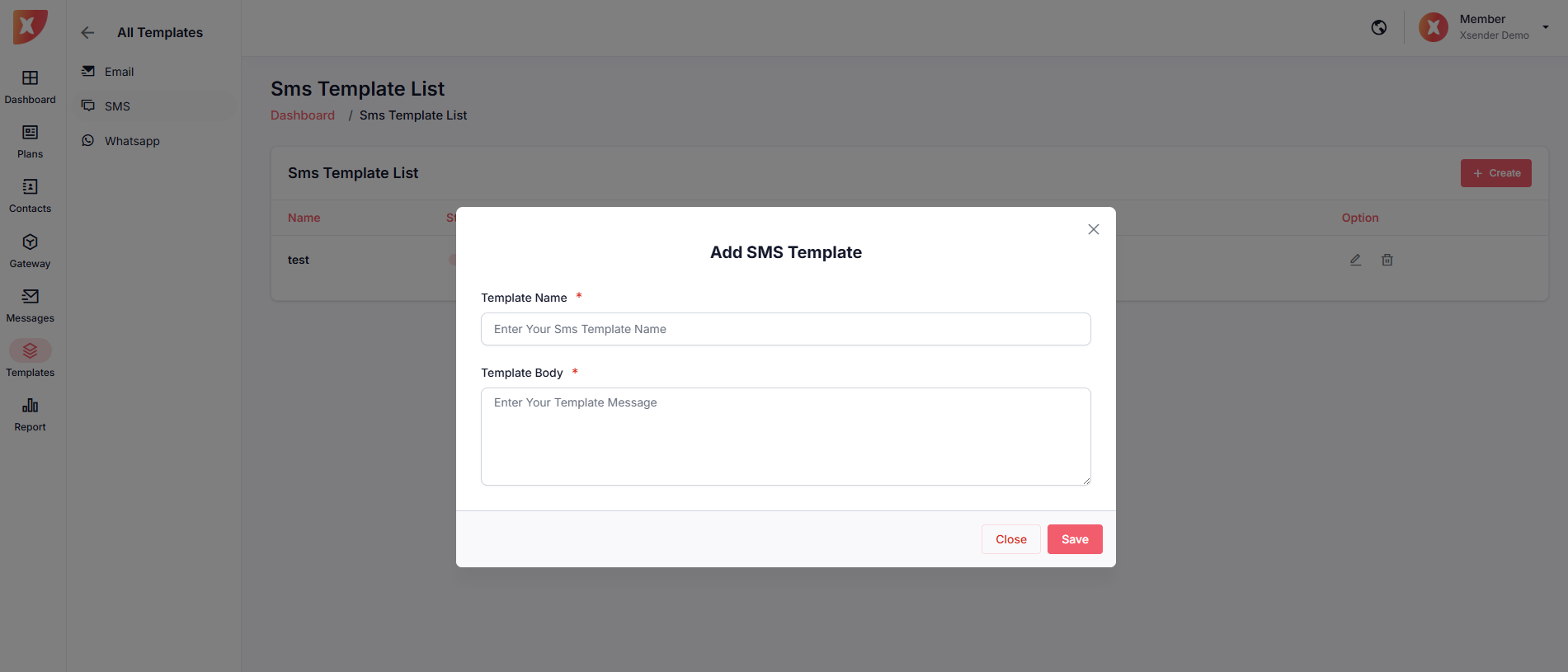This screenshot has width=1568, height=672.
Task: Expand the Member account dropdown
Action: click(1545, 27)
